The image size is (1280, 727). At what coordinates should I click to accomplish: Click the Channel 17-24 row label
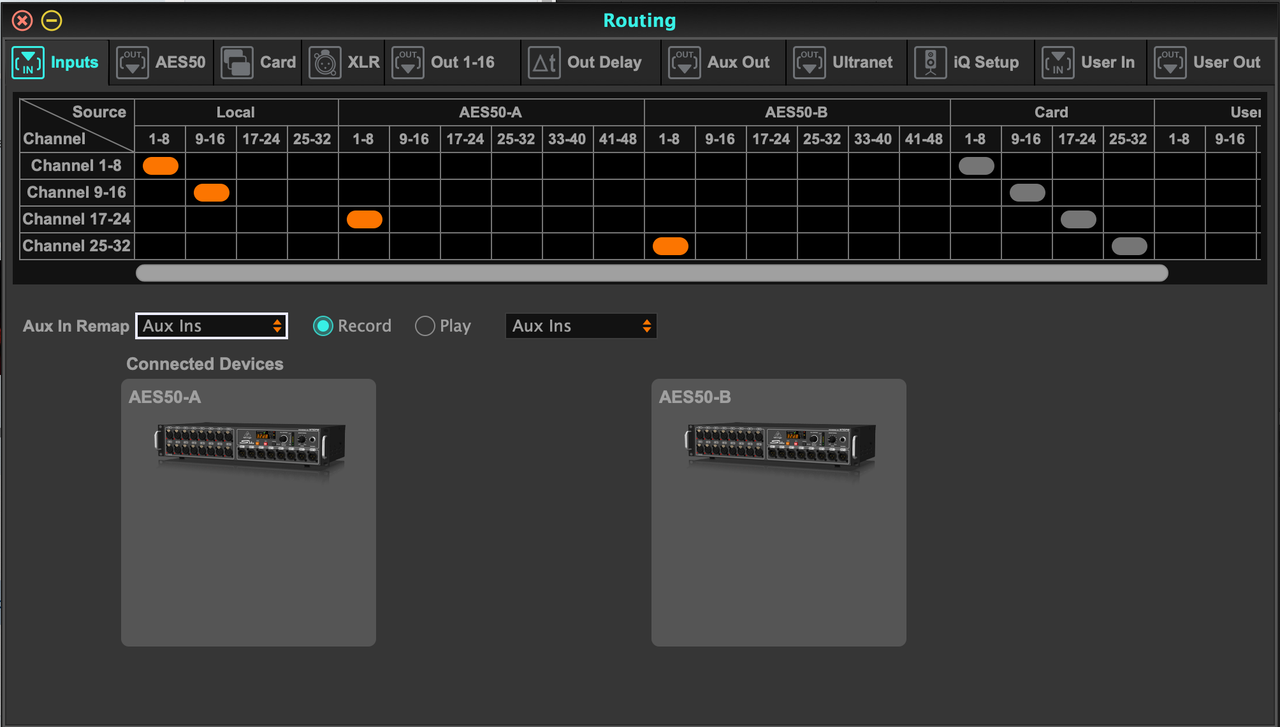(76, 219)
